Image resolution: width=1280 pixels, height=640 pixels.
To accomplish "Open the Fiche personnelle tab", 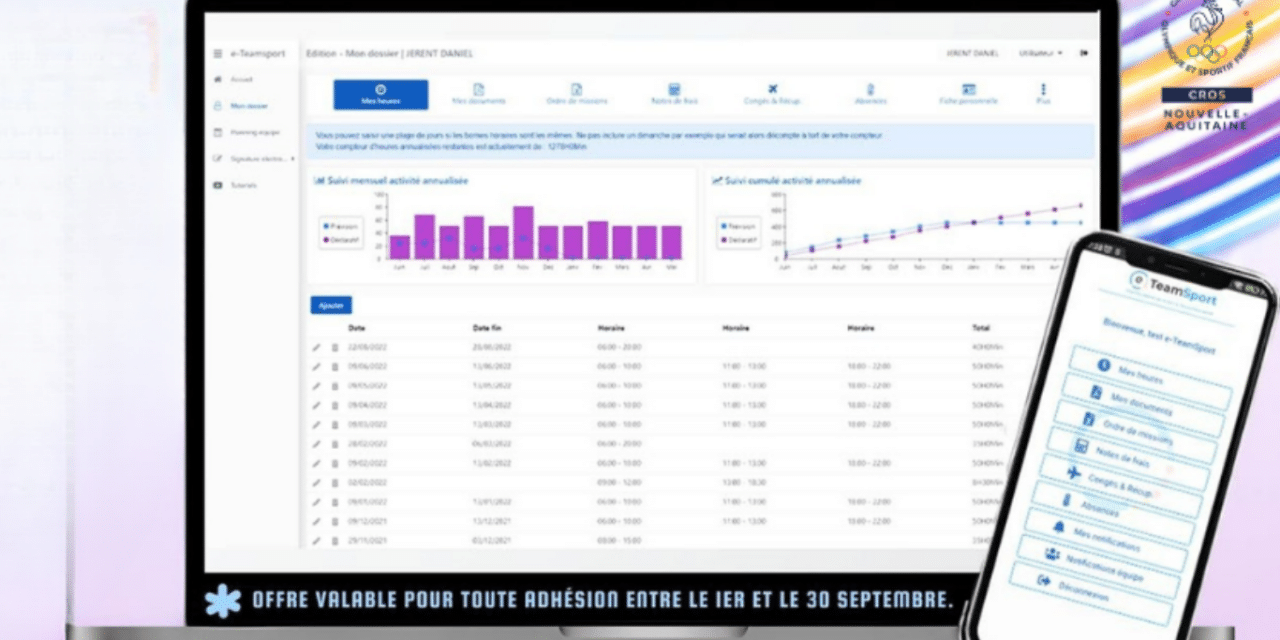I will [x=968, y=95].
